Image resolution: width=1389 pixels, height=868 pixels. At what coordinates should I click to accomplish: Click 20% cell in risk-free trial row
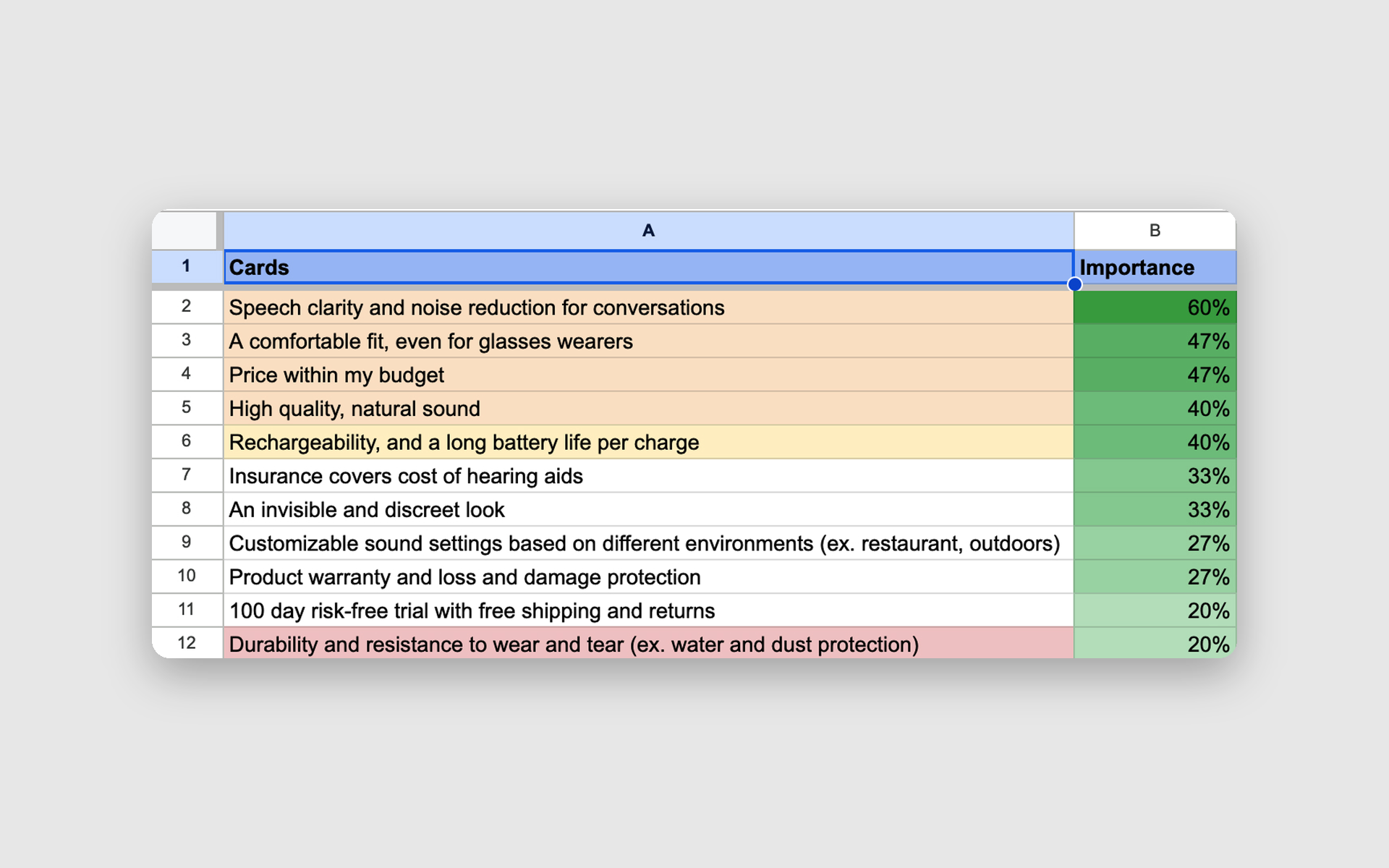[x=1155, y=610]
